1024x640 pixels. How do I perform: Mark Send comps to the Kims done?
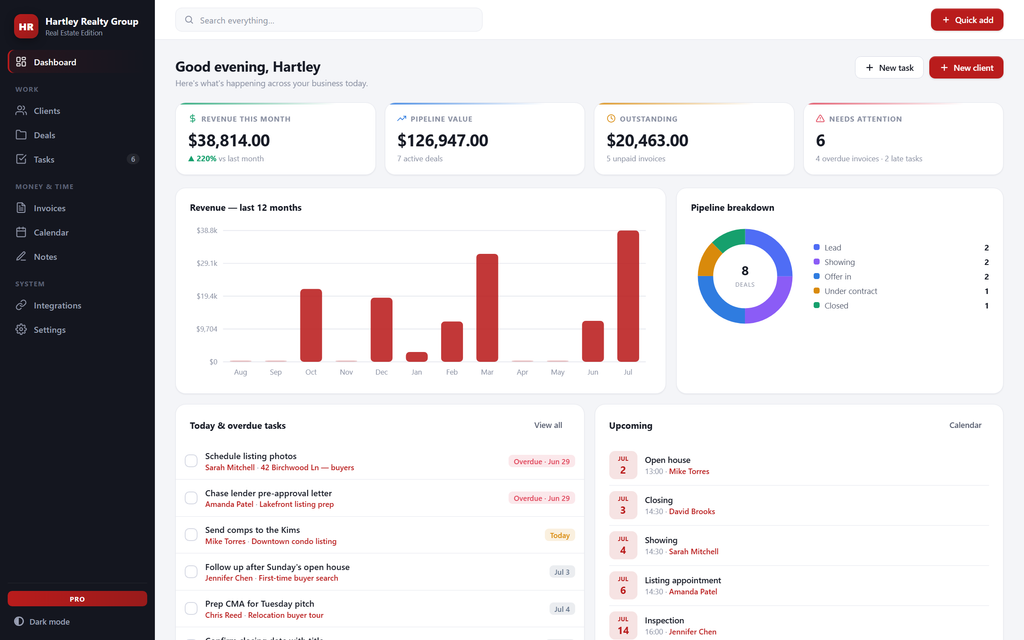pyautogui.click(x=191, y=535)
